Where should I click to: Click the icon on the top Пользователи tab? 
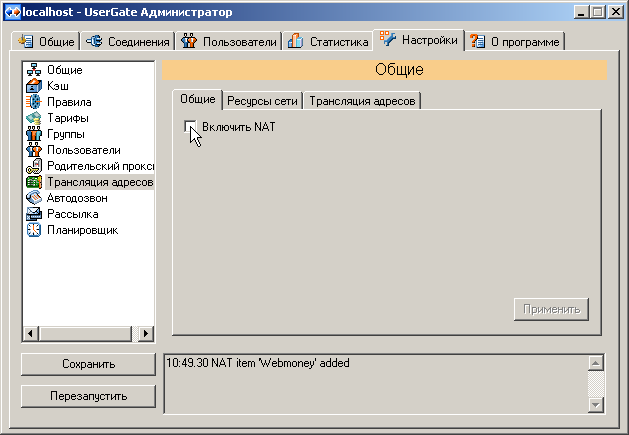[x=189, y=41]
